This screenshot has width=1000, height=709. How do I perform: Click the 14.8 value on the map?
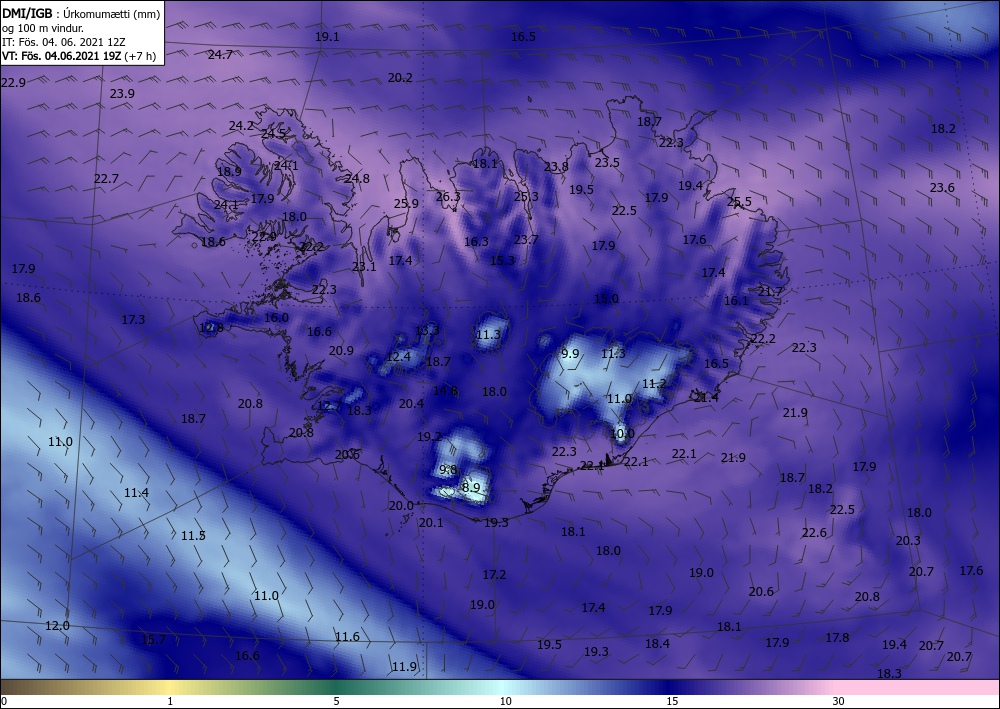click(445, 391)
